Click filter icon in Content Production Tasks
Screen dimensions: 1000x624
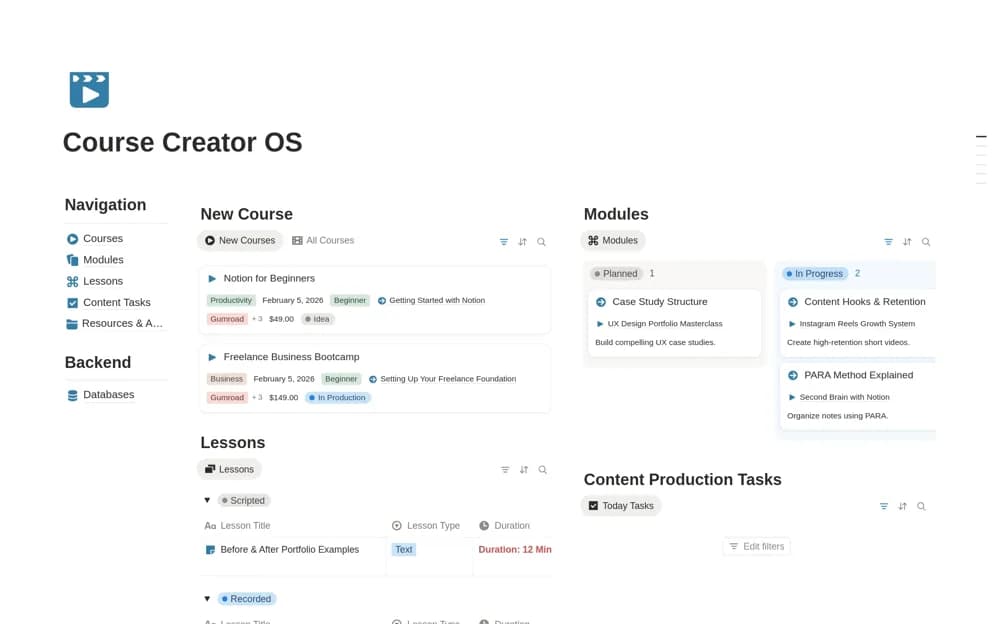[x=884, y=507]
